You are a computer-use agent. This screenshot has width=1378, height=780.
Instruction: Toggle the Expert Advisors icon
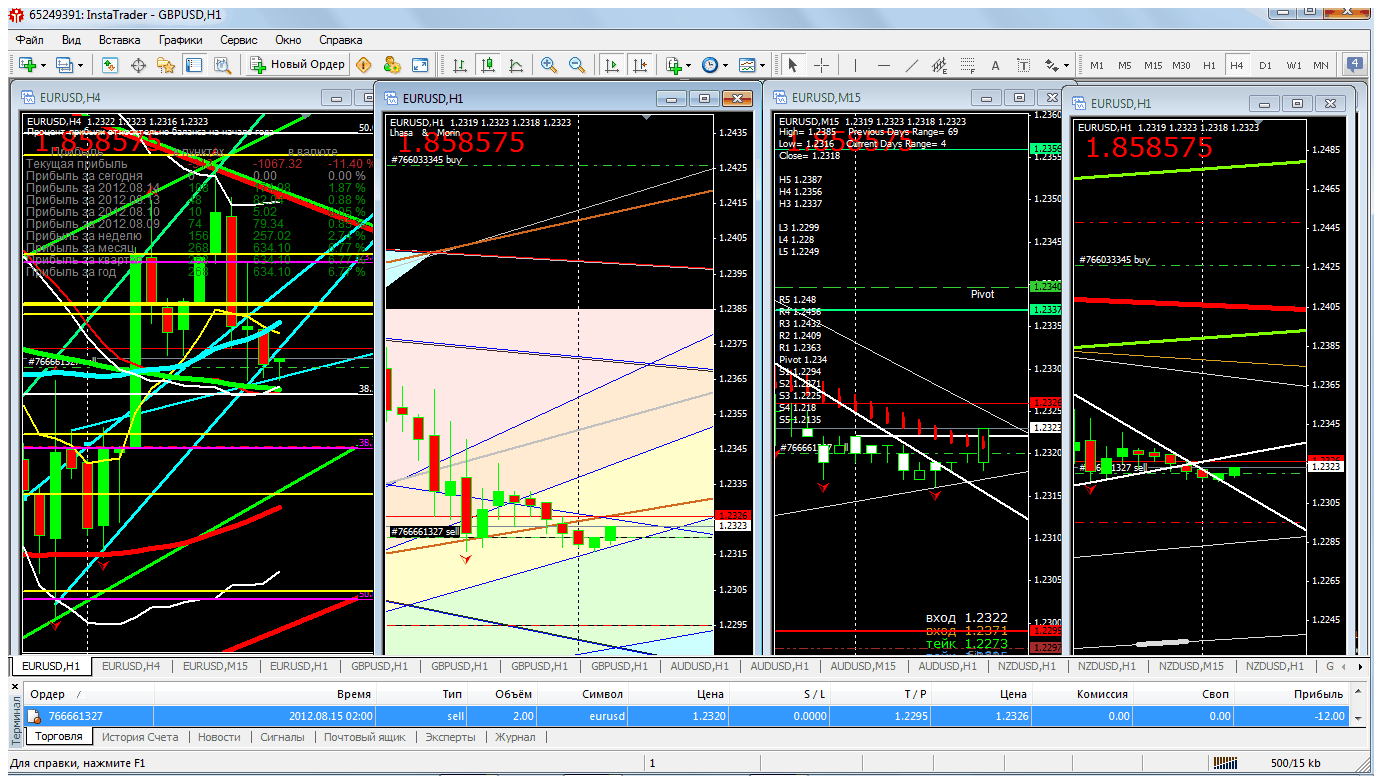click(391, 65)
